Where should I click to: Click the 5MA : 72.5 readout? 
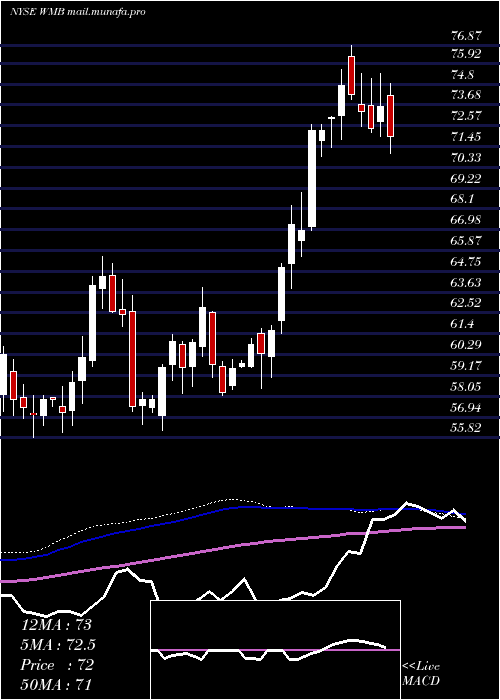tap(58, 645)
